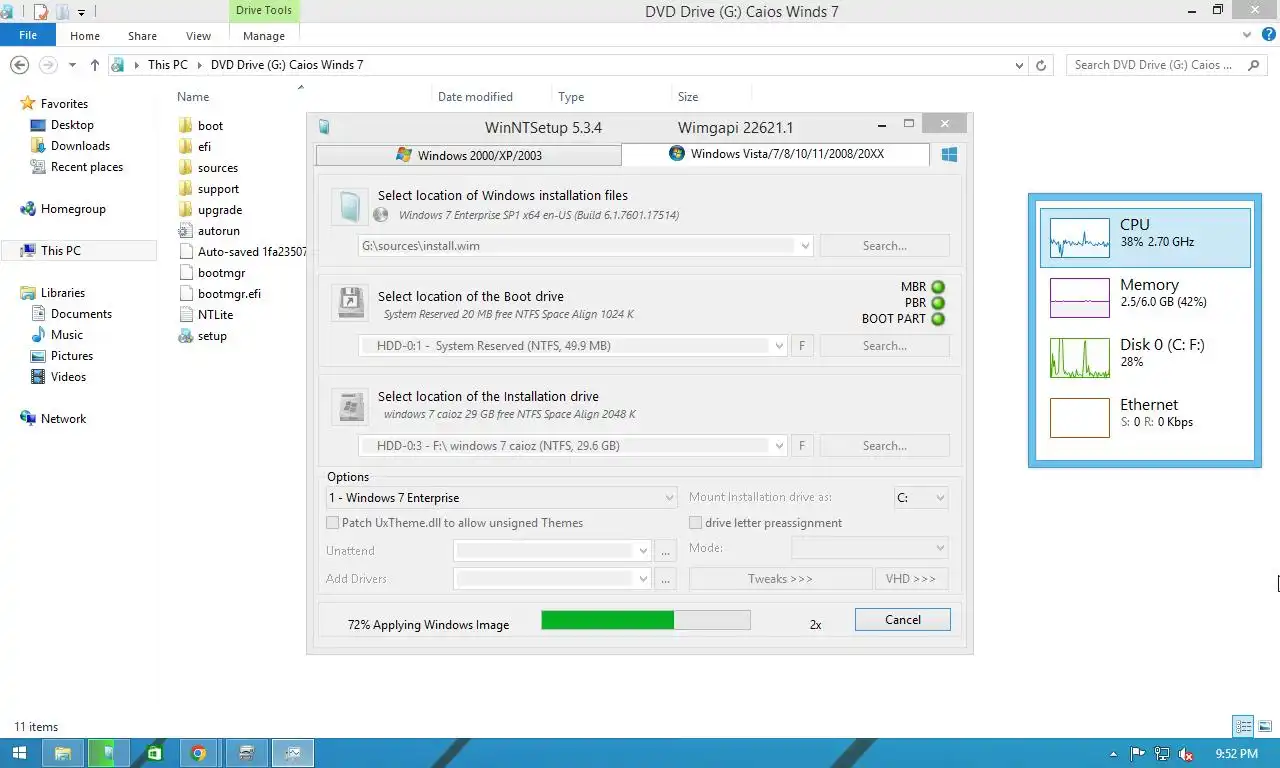The height and width of the screenshot is (768, 1280).
Task: Switch to Windows 2000/XP/2003 tab
Action: coord(469,155)
